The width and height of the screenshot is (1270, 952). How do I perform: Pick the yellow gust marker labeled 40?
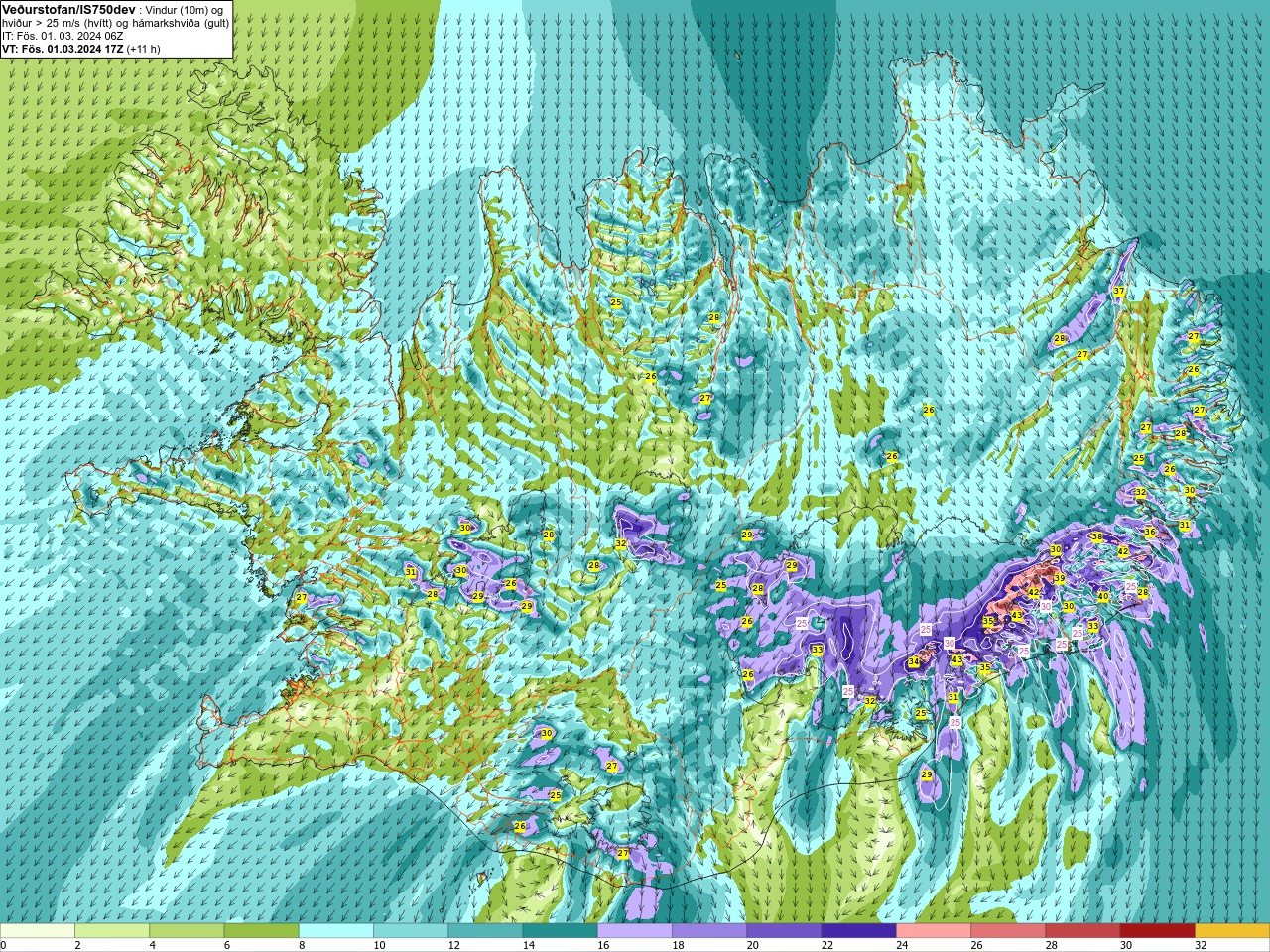point(1102,597)
